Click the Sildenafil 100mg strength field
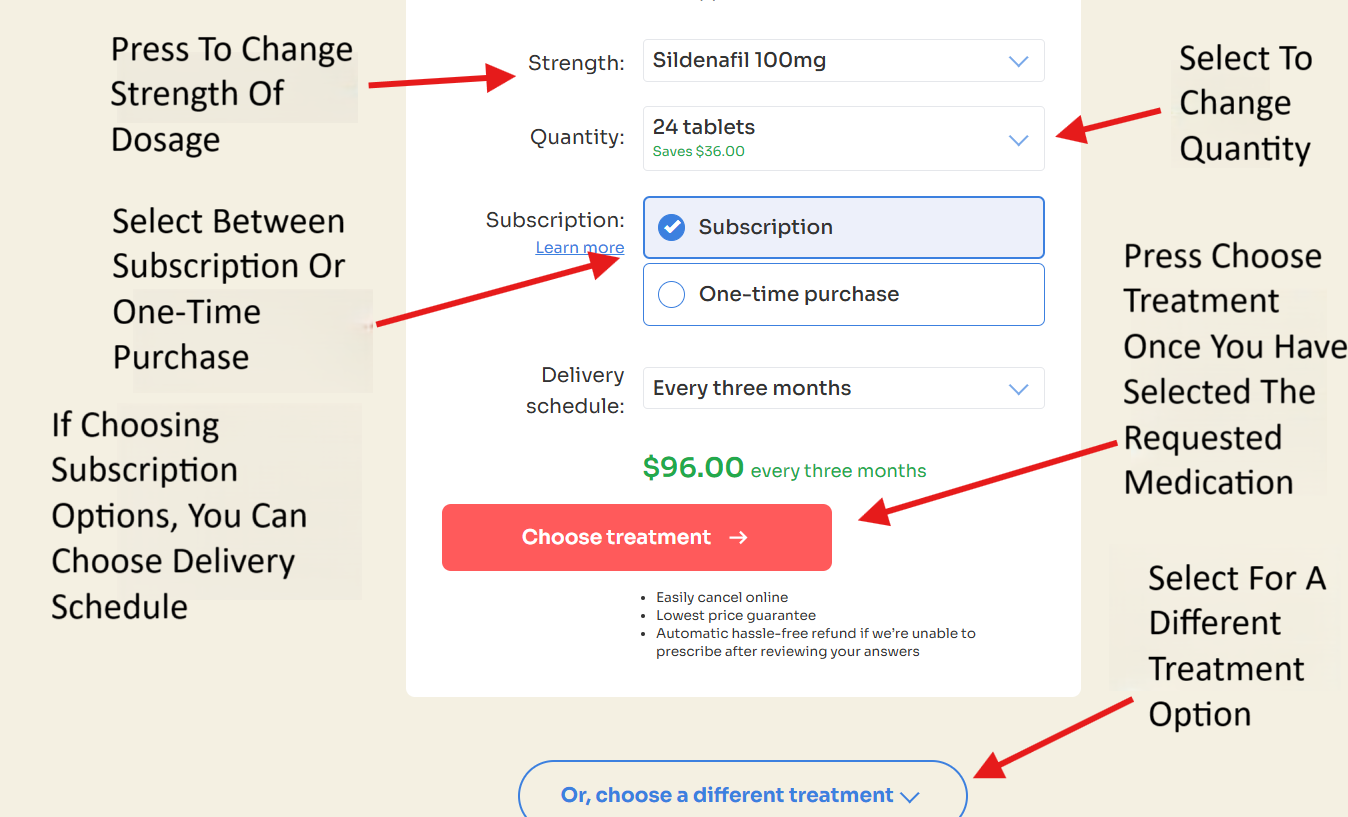1348x817 pixels. (740, 61)
